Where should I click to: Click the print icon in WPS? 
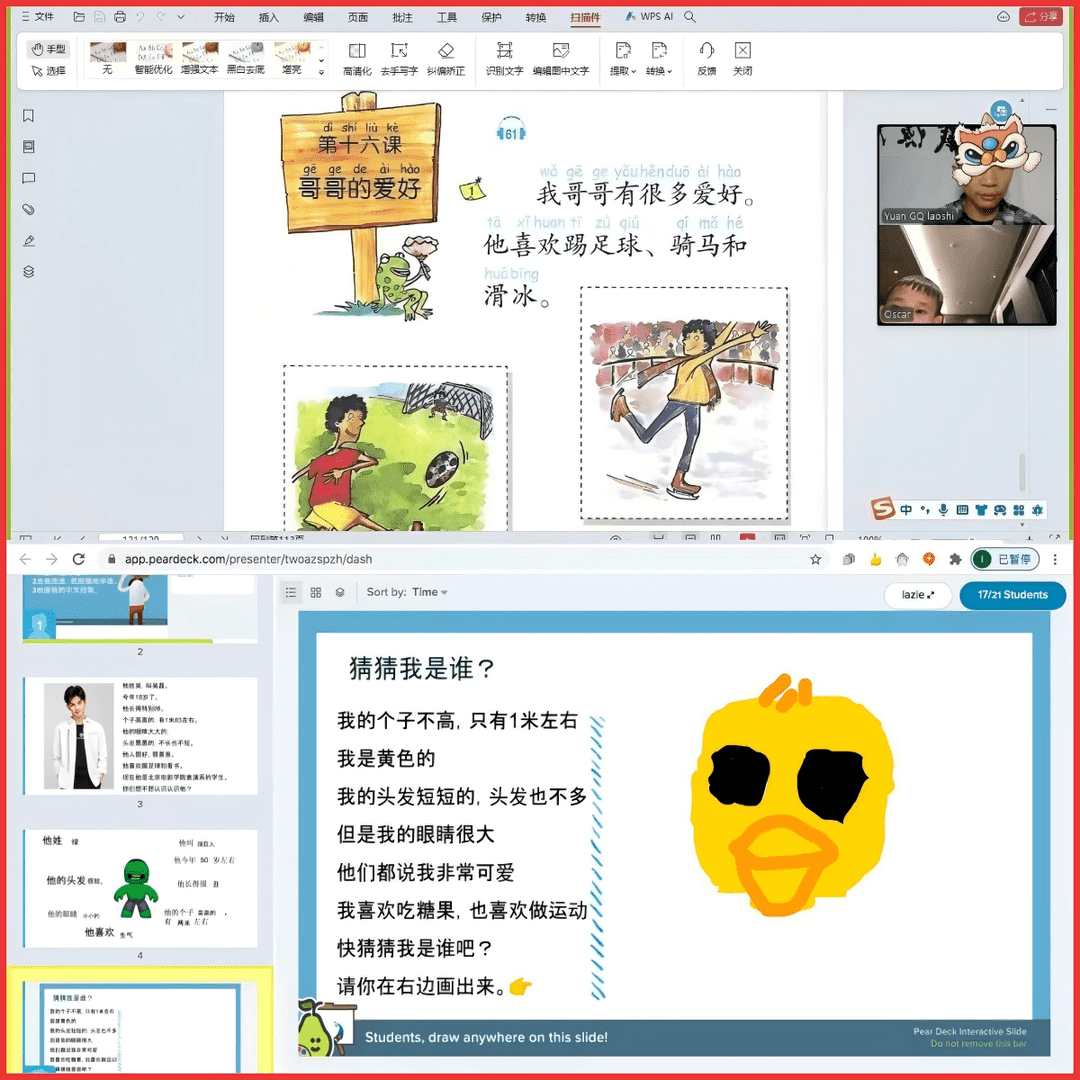click(x=120, y=17)
